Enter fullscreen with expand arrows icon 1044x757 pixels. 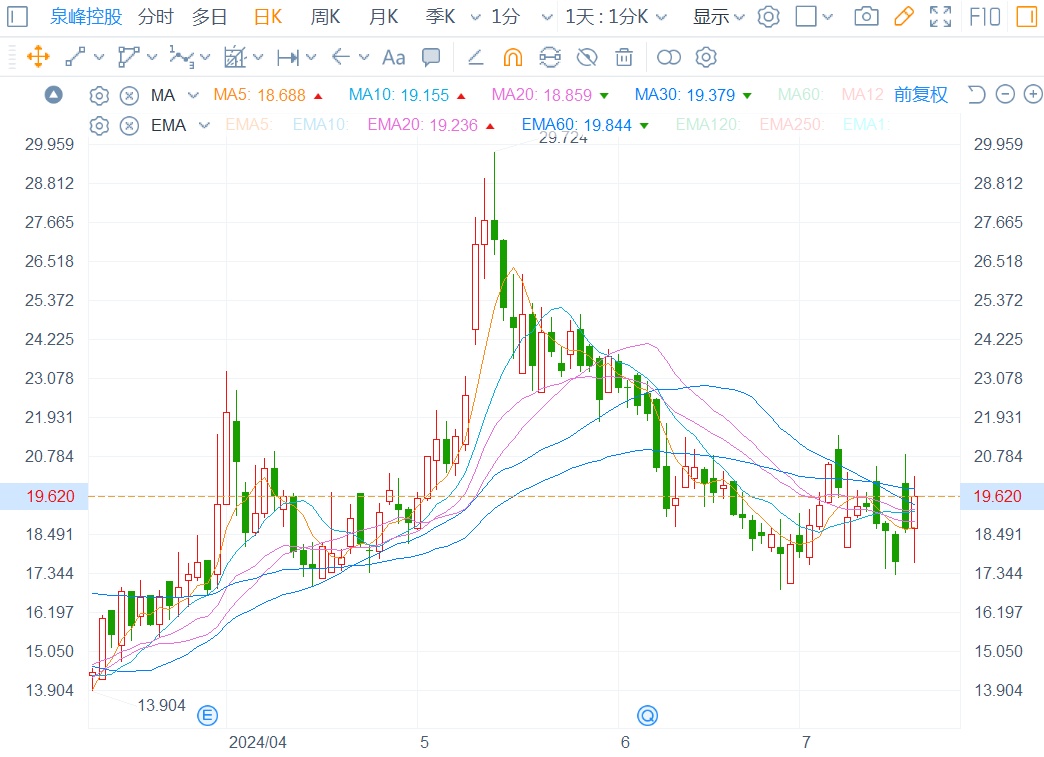pyautogui.click(x=940, y=17)
